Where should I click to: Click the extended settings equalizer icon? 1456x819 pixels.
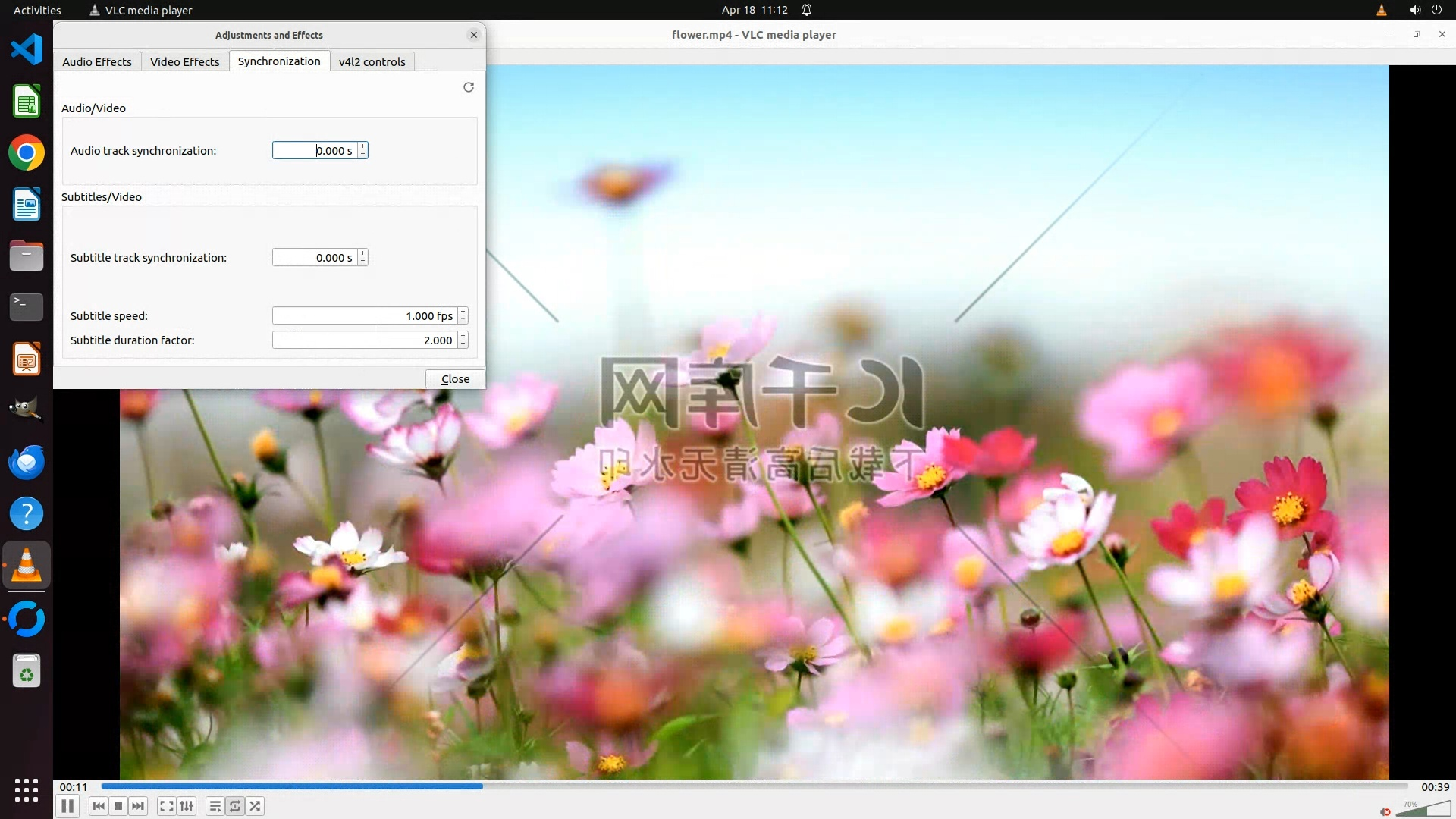click(x=187, y=806)
